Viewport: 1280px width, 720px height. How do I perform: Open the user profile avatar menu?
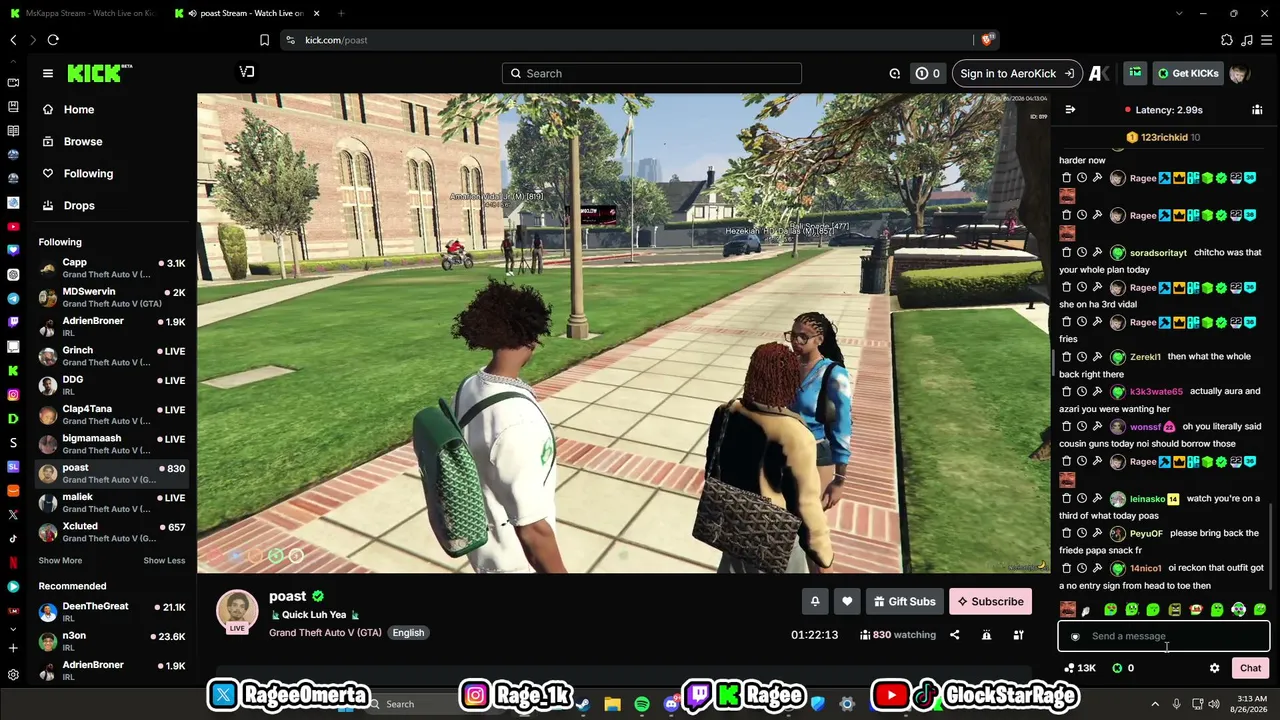click(1239, 73)
